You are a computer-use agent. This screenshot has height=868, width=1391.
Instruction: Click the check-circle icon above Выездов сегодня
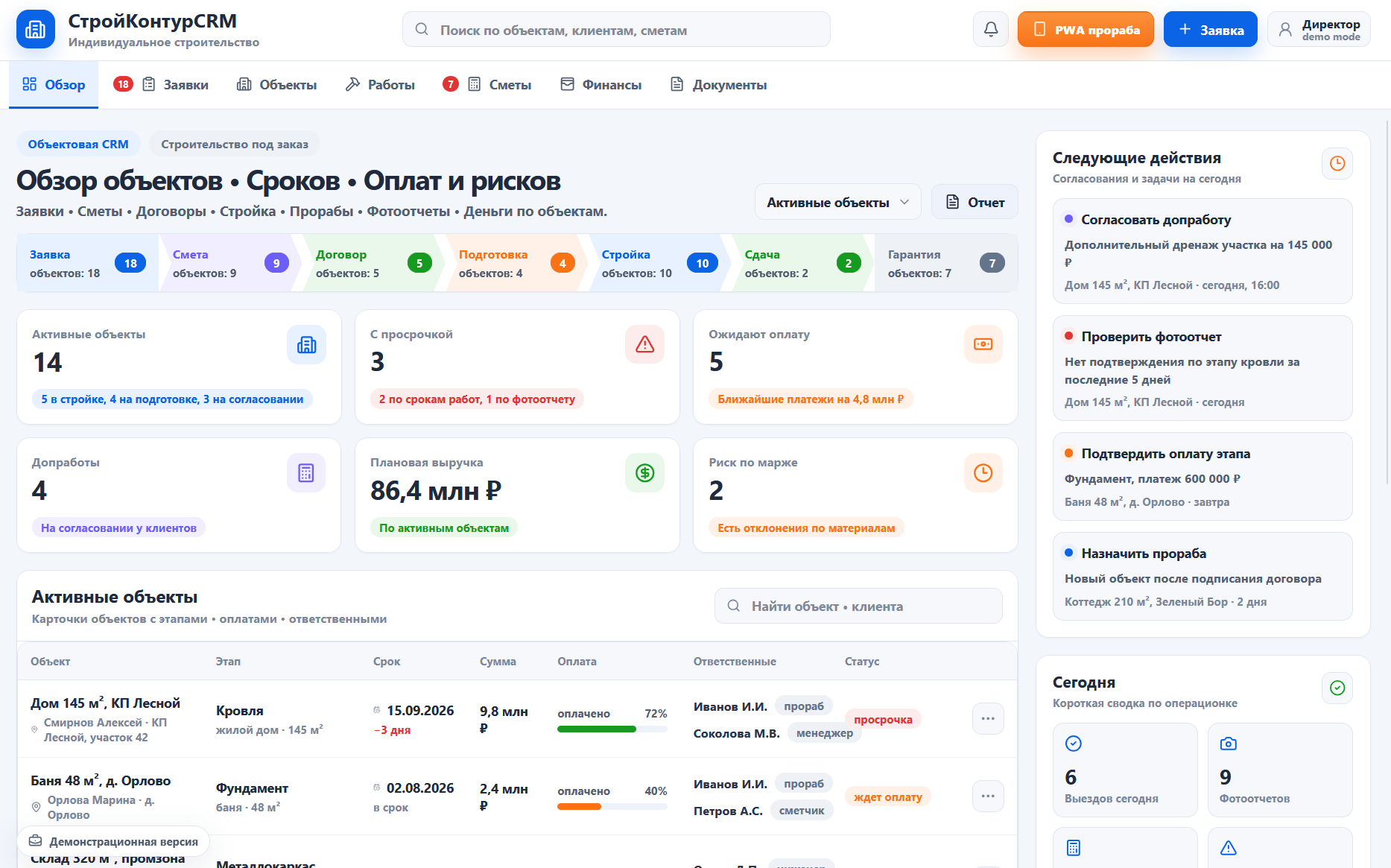coord(1074,744)
